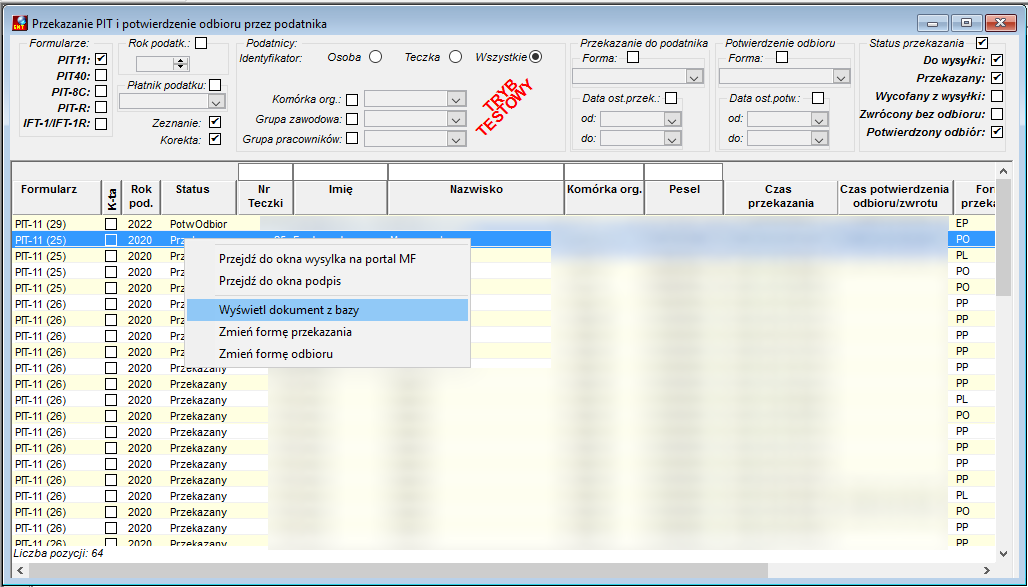This screenshot has width=1028, height=587.
Task: Sort by the Formularz column header
Action: 56,197
